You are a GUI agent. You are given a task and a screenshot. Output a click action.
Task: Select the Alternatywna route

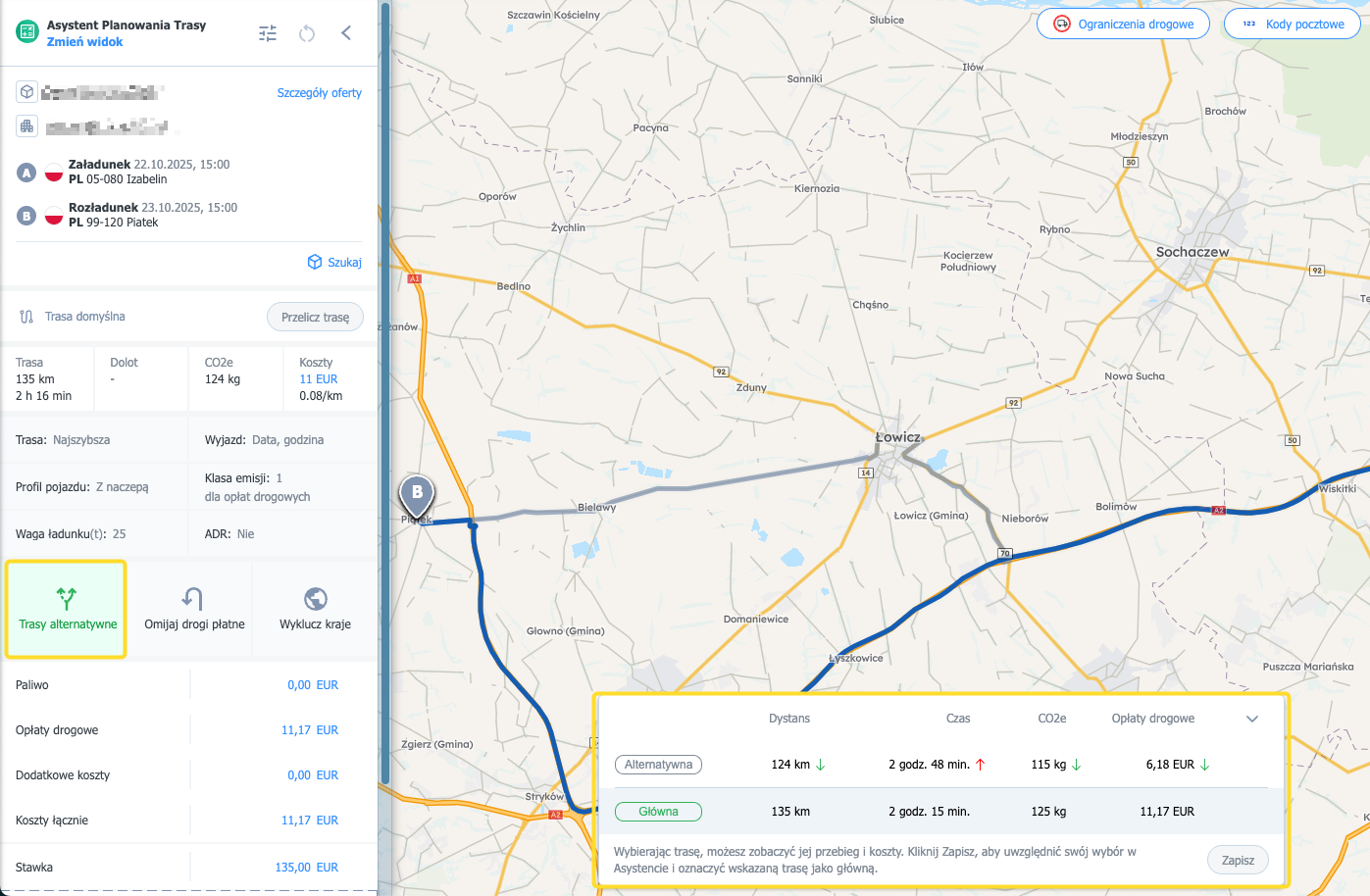tap(658, 765)
